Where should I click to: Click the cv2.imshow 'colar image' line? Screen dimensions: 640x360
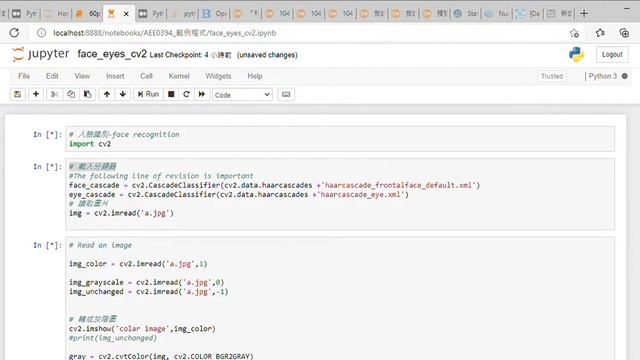(x=142, y=329)
